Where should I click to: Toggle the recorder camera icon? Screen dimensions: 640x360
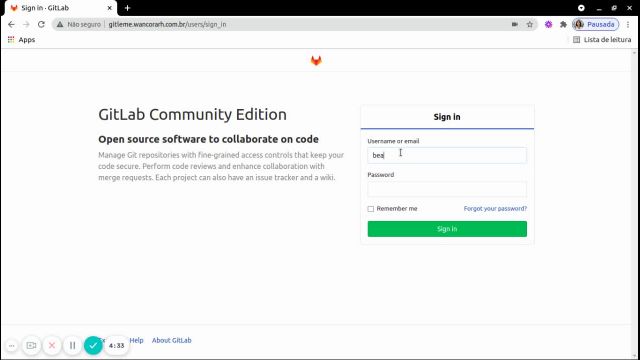(x=31, y=346)
